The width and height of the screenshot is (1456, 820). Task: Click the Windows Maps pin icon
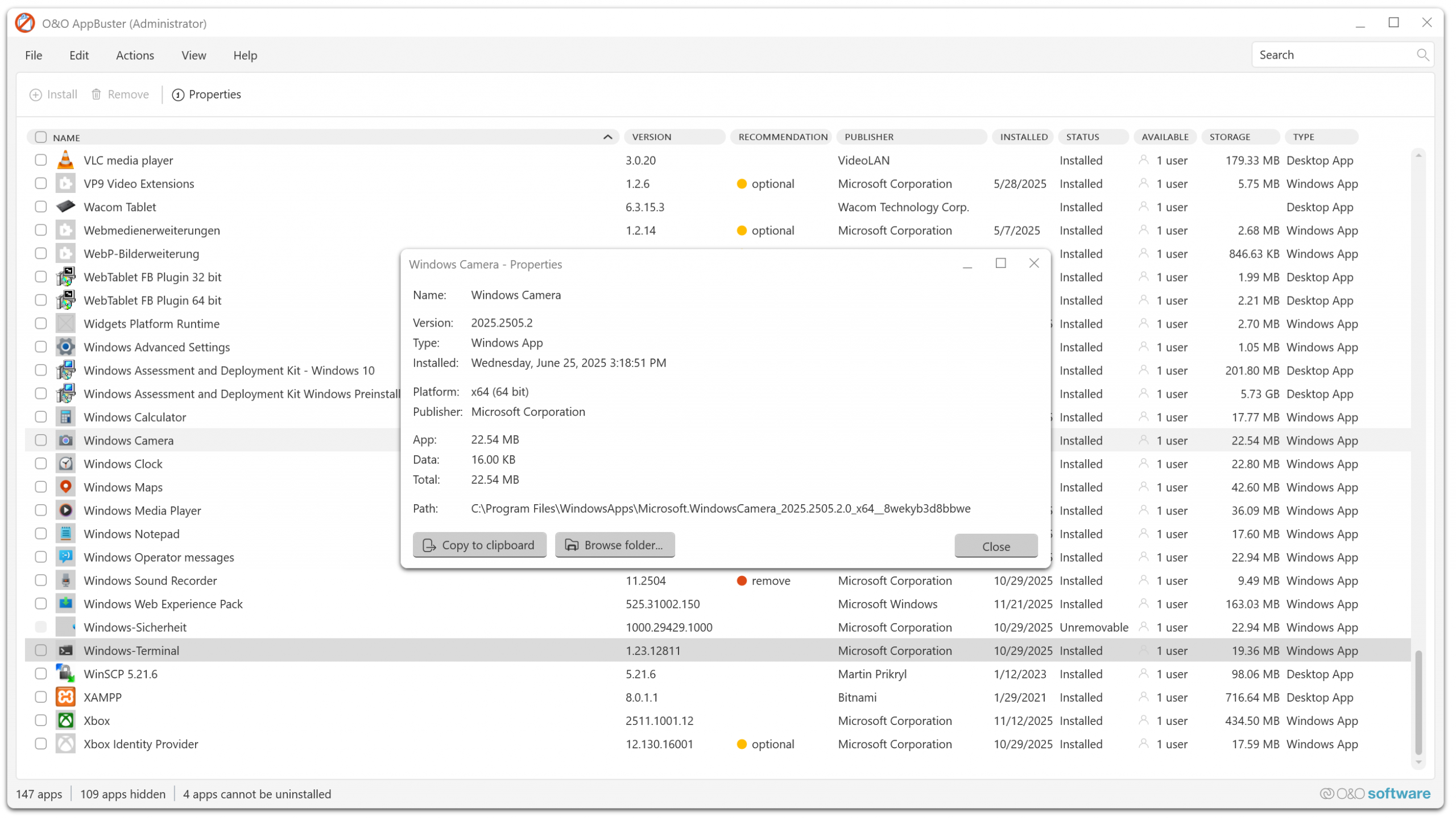tap(65, 488)
